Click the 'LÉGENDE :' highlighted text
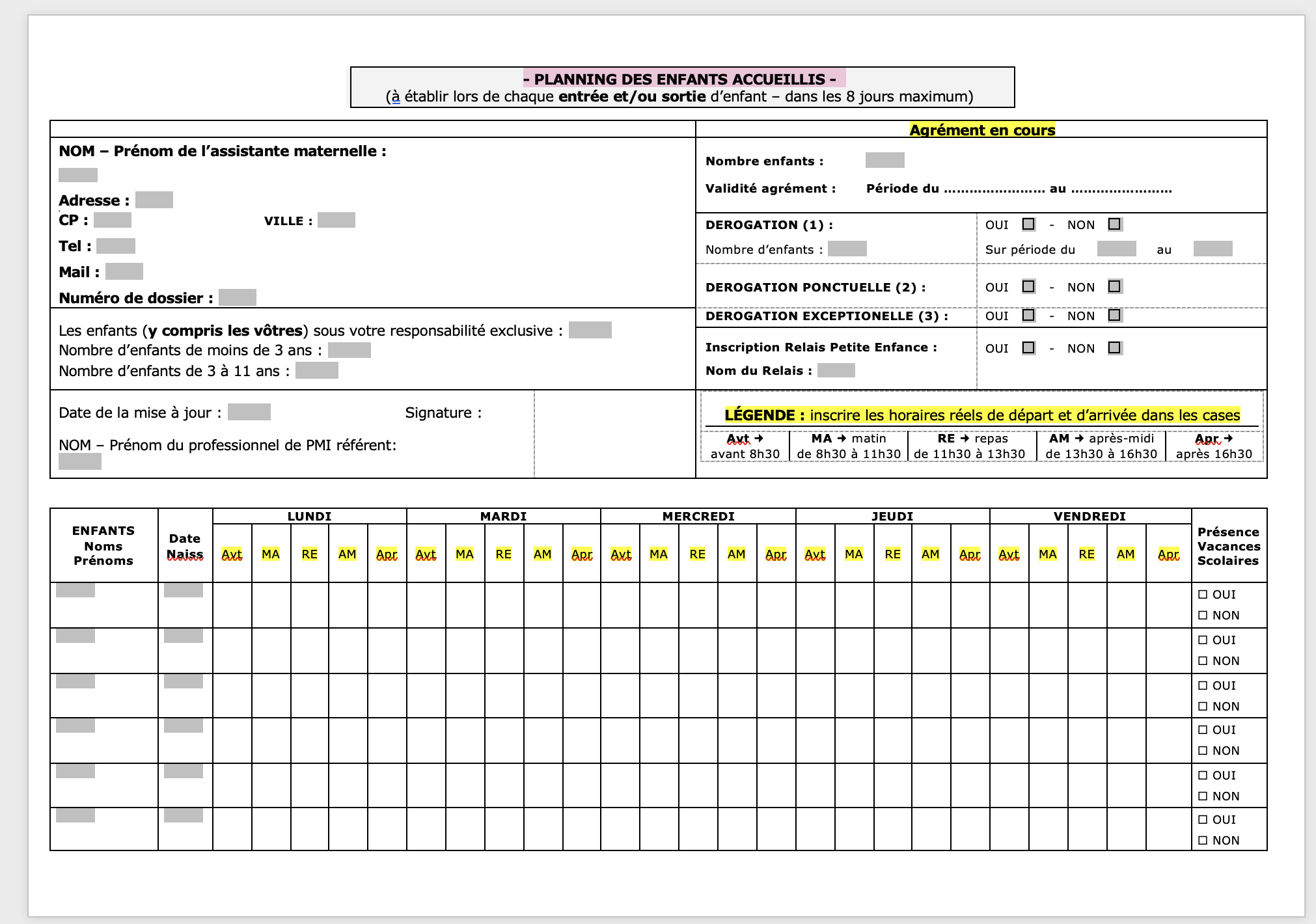The height and width of the screenshot is (924, 1316). point(765,415)
